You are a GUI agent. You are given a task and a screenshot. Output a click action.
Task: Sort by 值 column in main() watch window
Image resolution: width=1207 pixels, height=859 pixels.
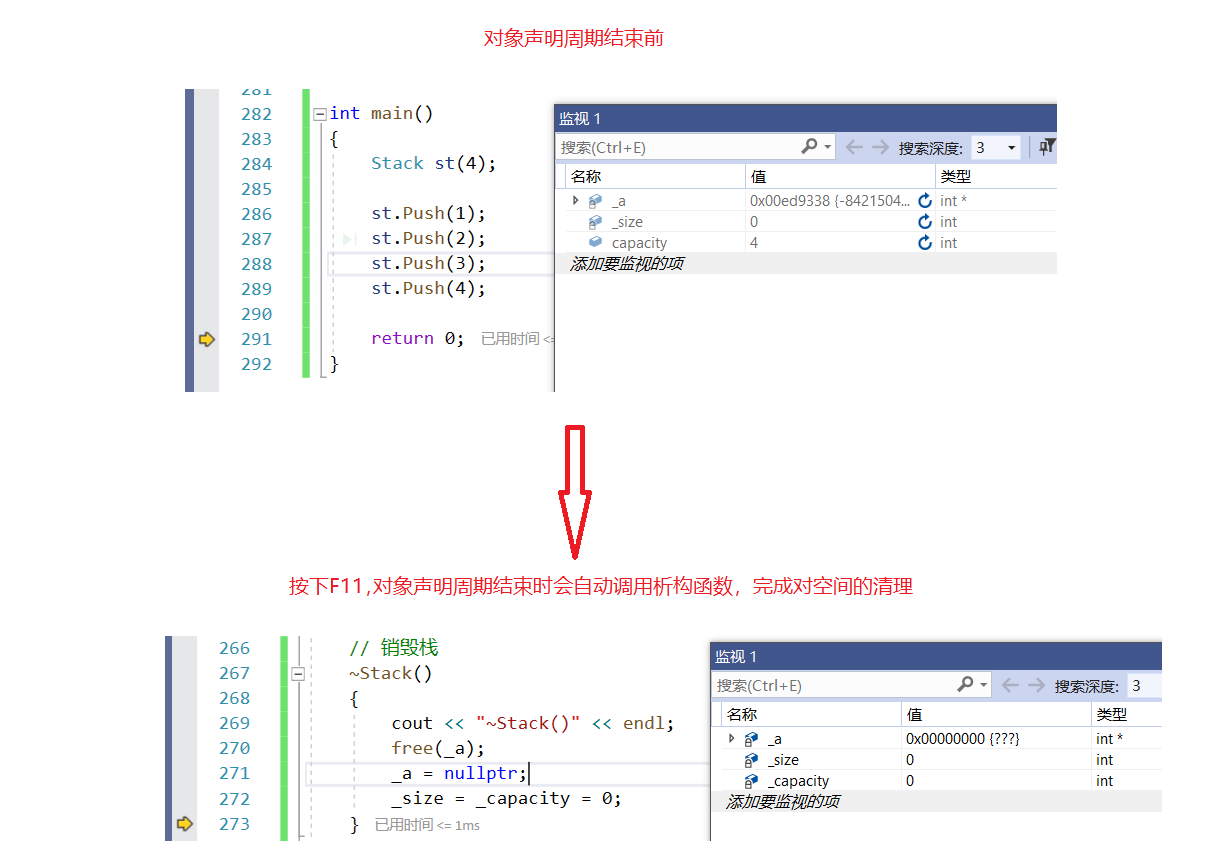tap(840, 177)
